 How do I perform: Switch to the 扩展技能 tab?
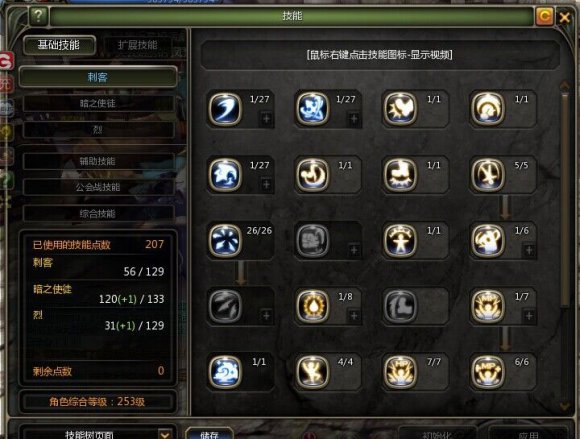click(137, 45)
